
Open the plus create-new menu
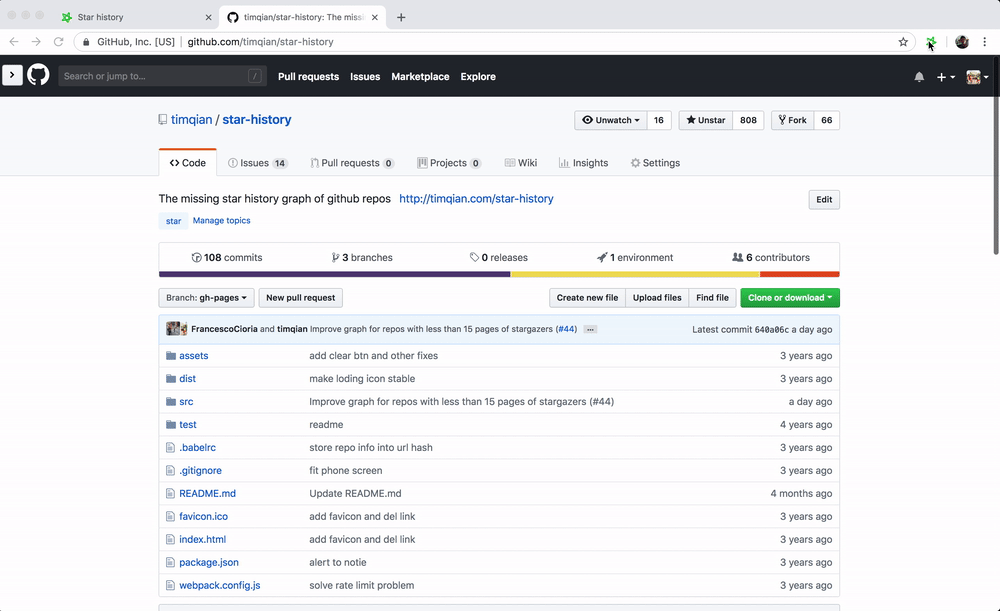(x=945, y=77)
